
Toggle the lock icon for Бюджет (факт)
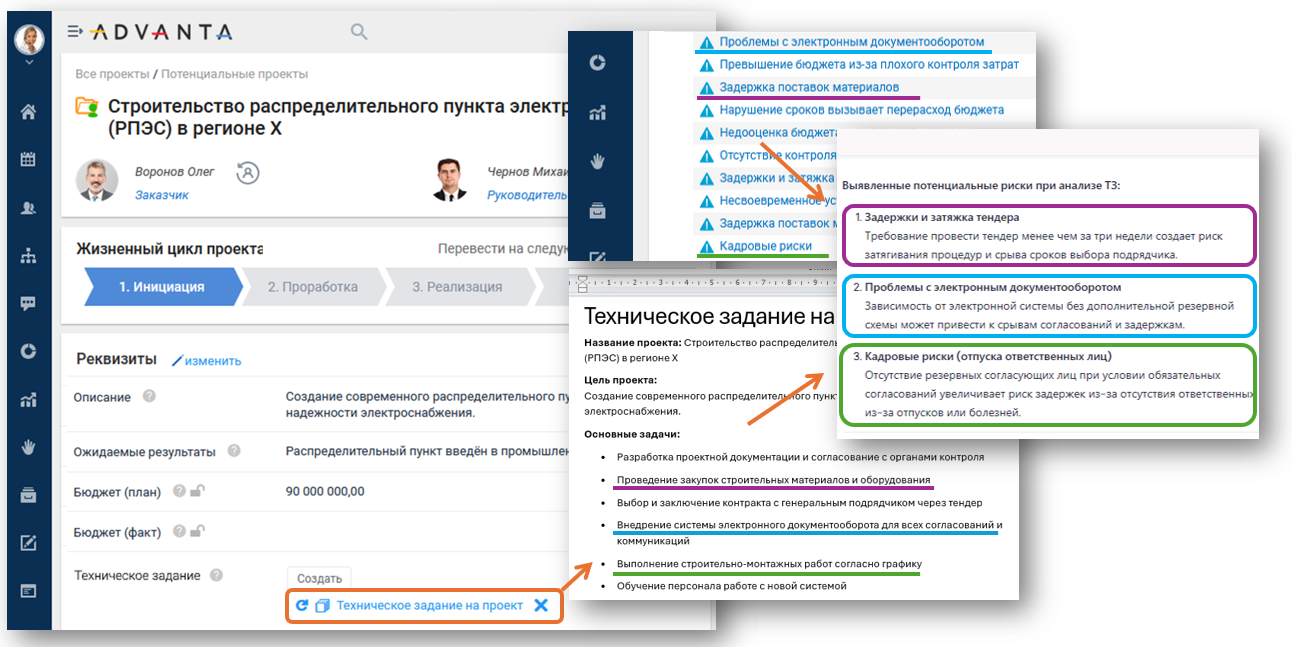tap(198, 531)
